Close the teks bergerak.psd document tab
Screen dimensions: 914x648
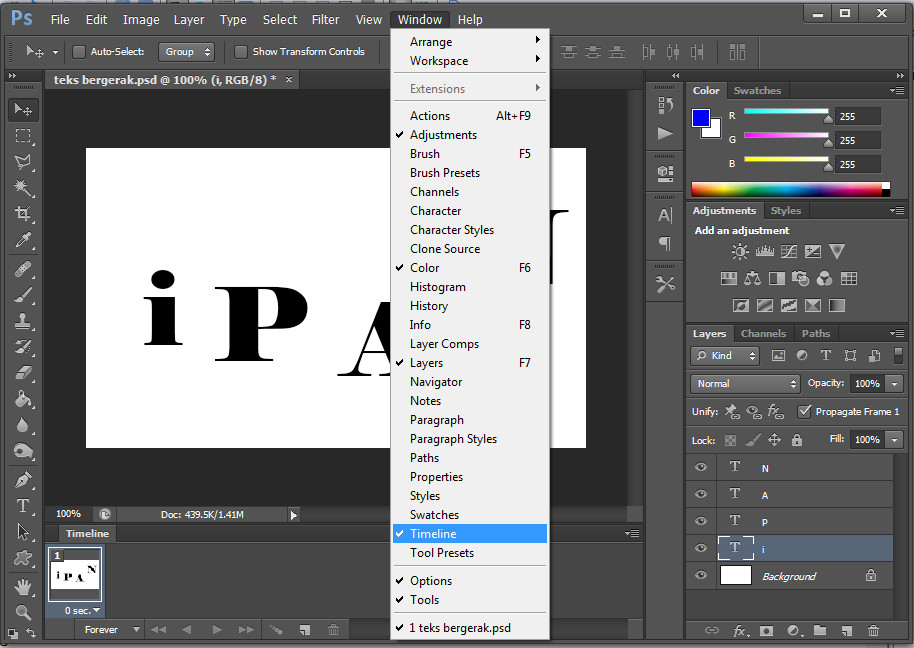pos(289,79)
